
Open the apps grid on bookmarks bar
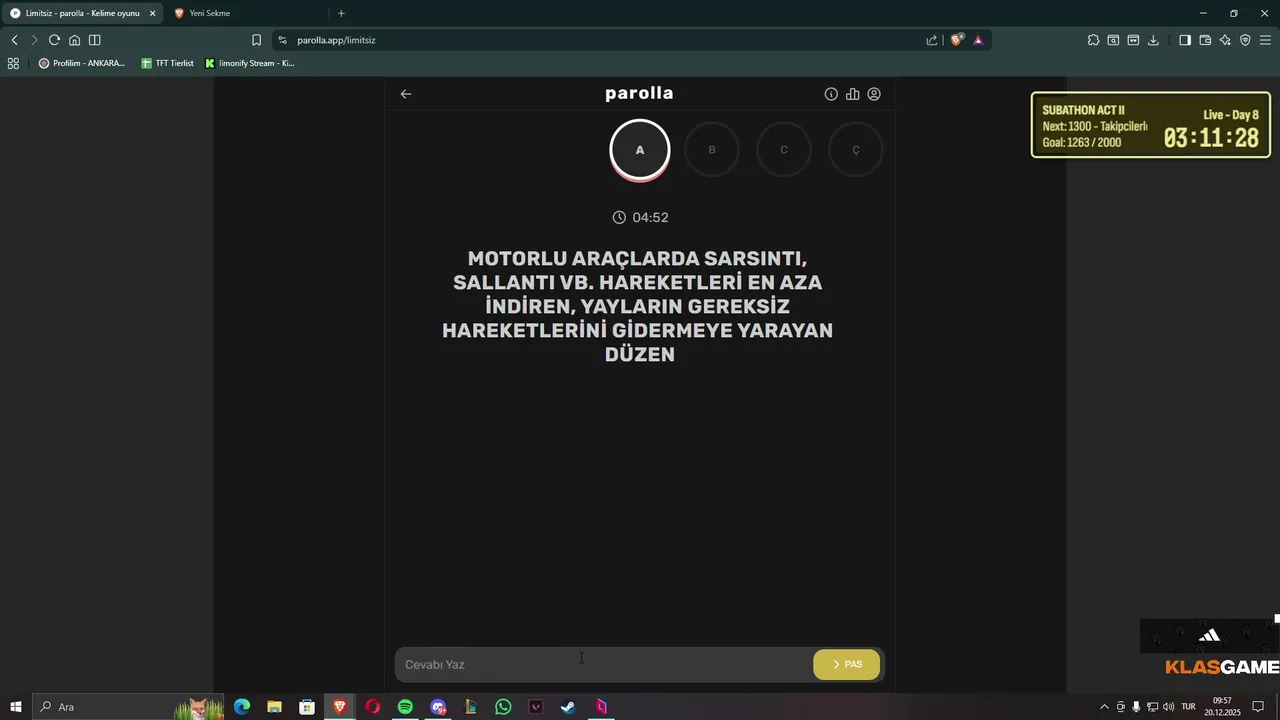[x=13, y=63]
